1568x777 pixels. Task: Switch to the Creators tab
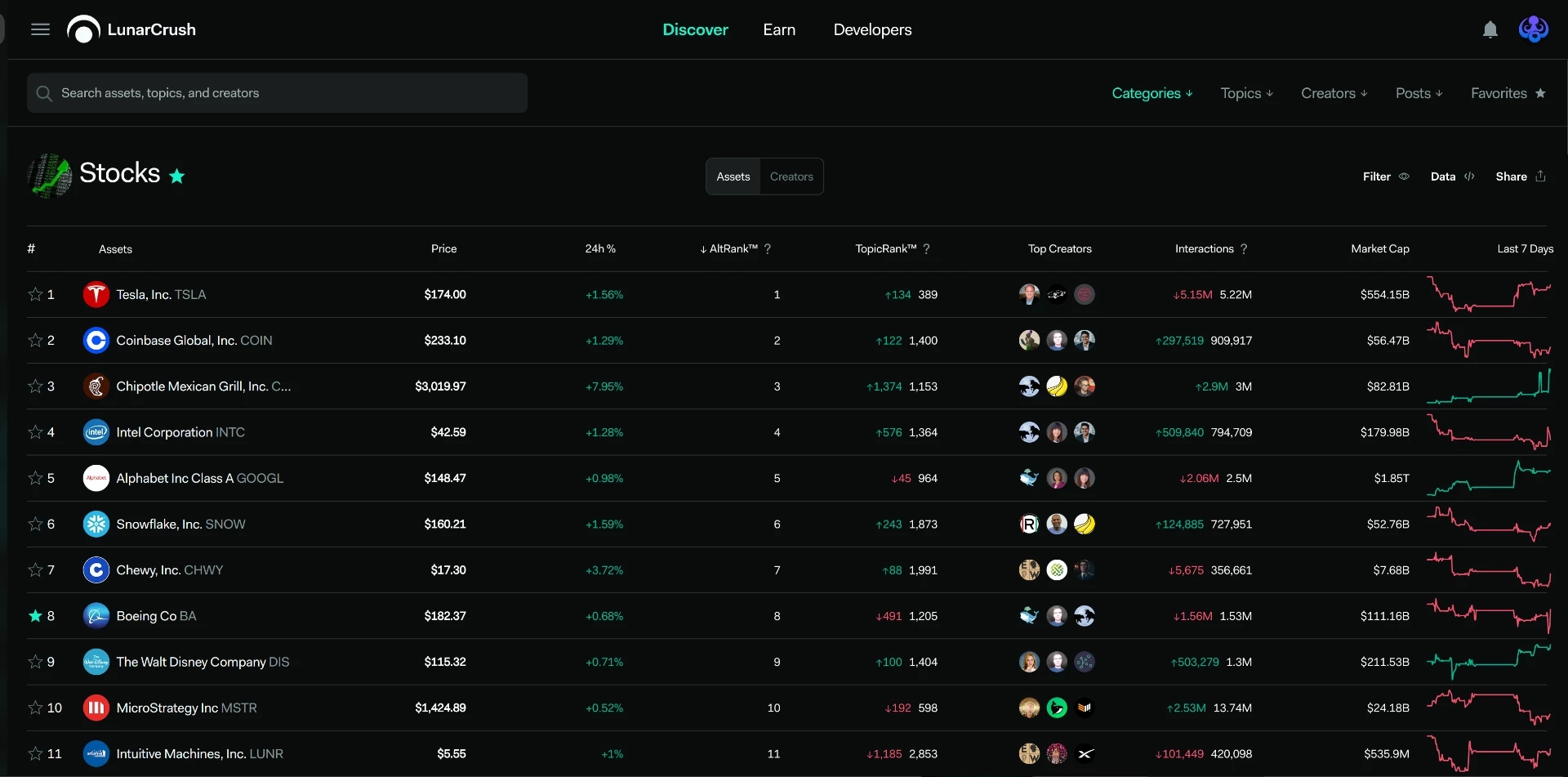(x=791, y=176)
